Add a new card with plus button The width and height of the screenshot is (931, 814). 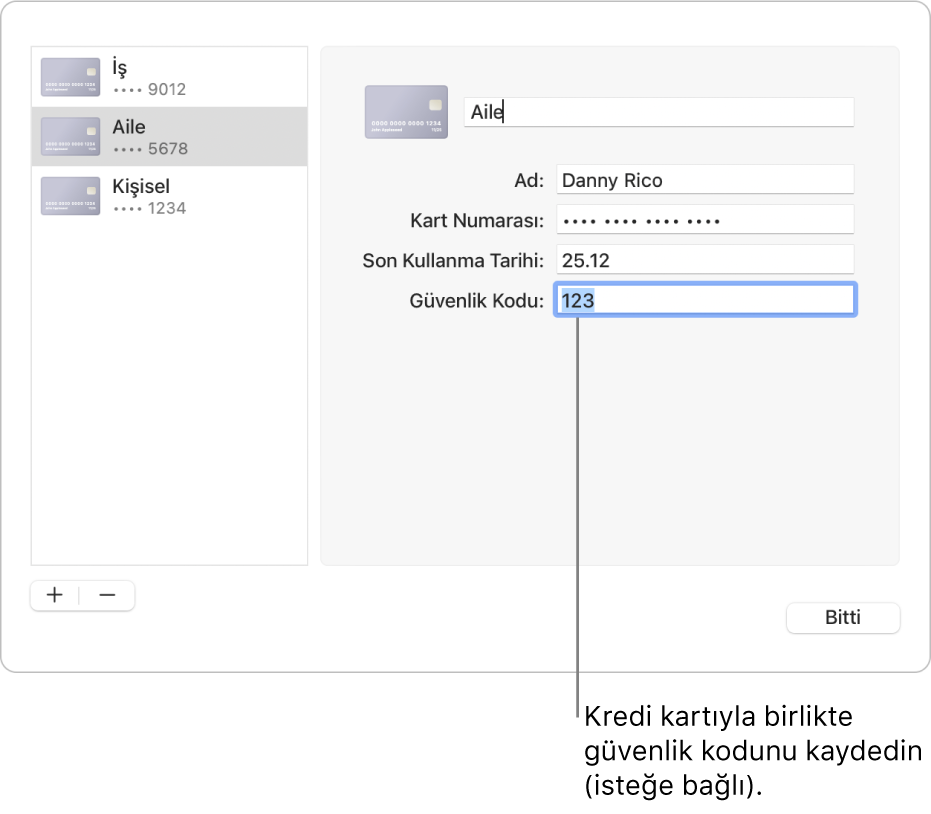pos(55,596)
